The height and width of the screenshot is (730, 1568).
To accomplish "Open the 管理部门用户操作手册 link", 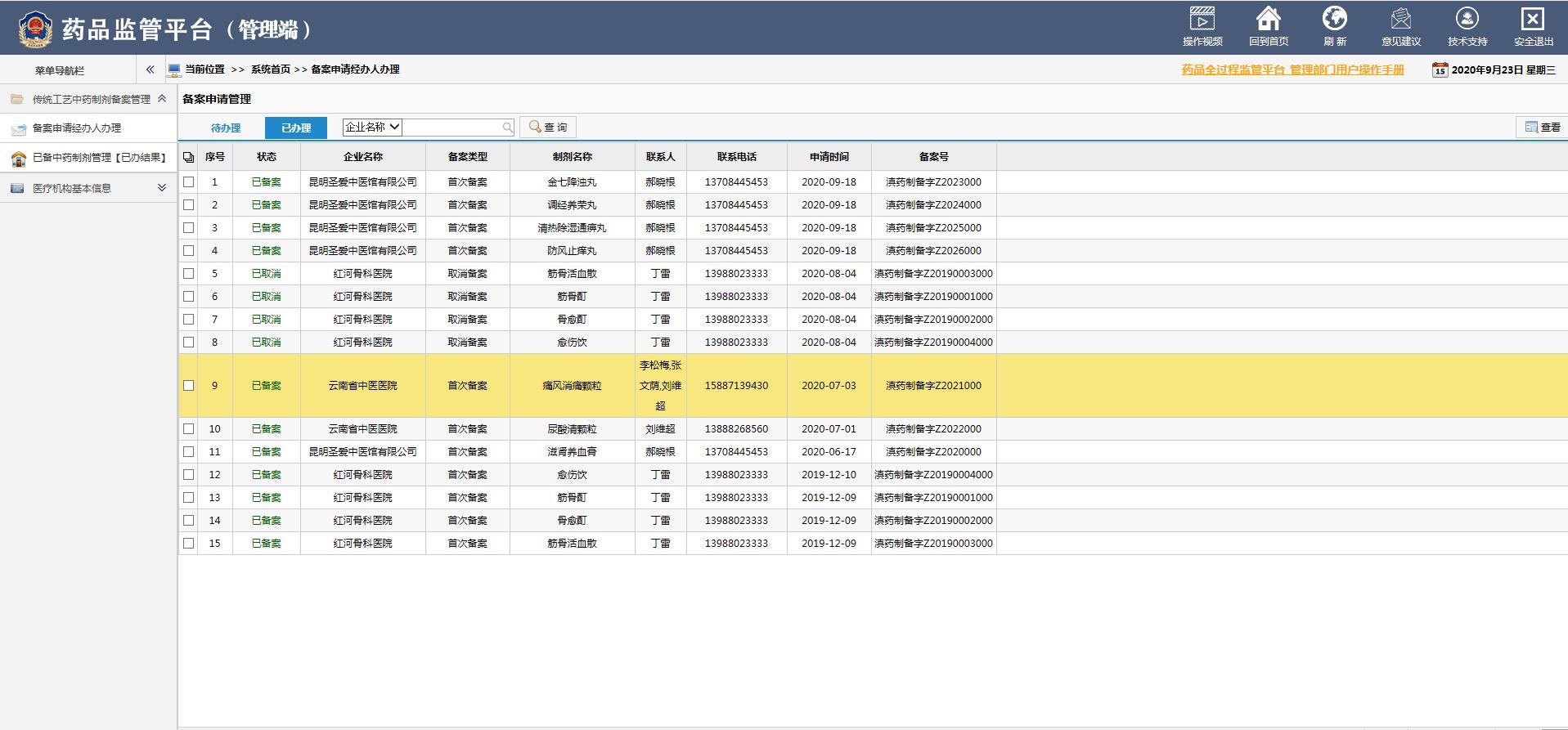I will [x=1292, y=70].
